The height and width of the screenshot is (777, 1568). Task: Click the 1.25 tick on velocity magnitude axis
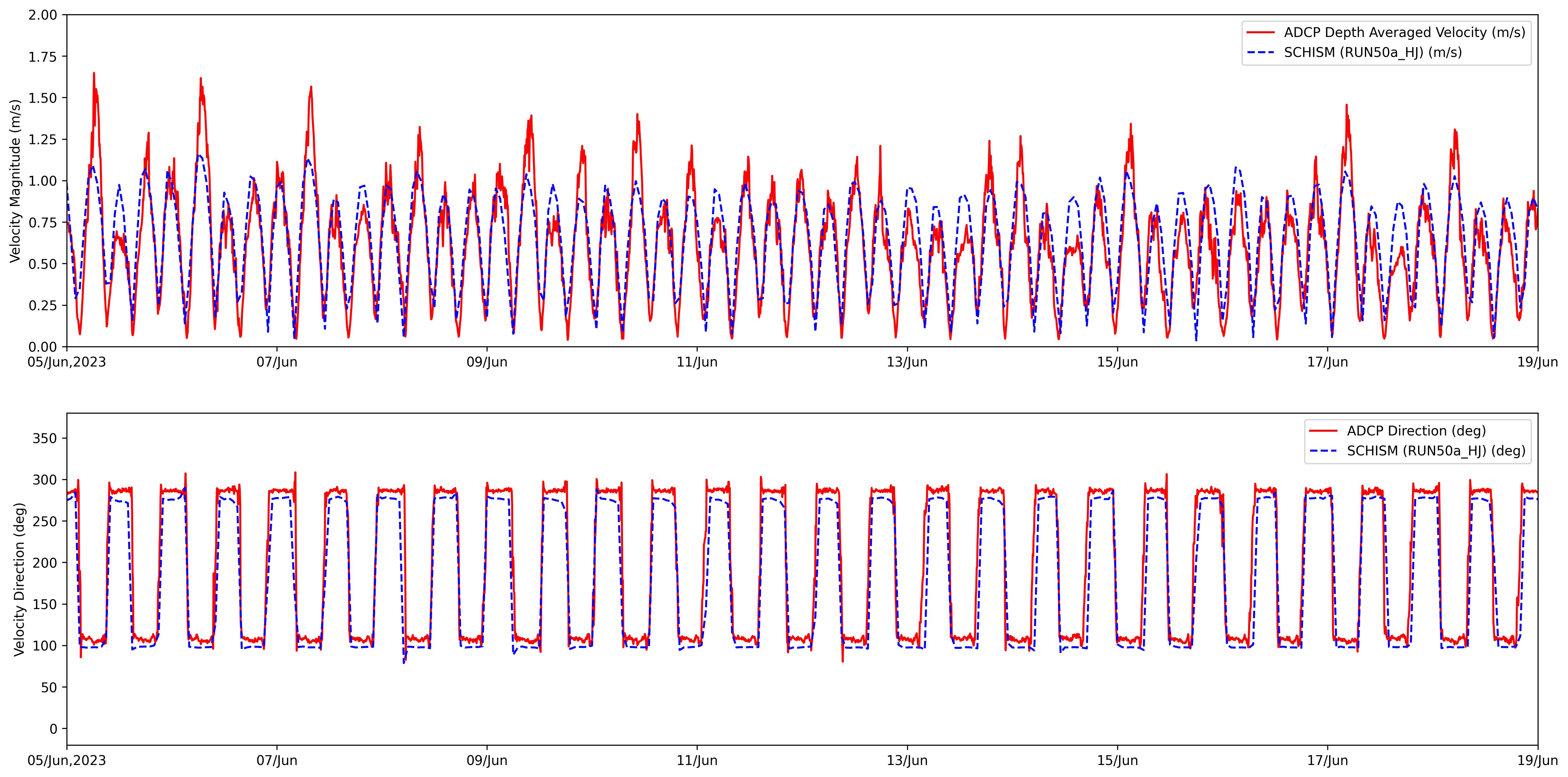click(x=43, y=139)
